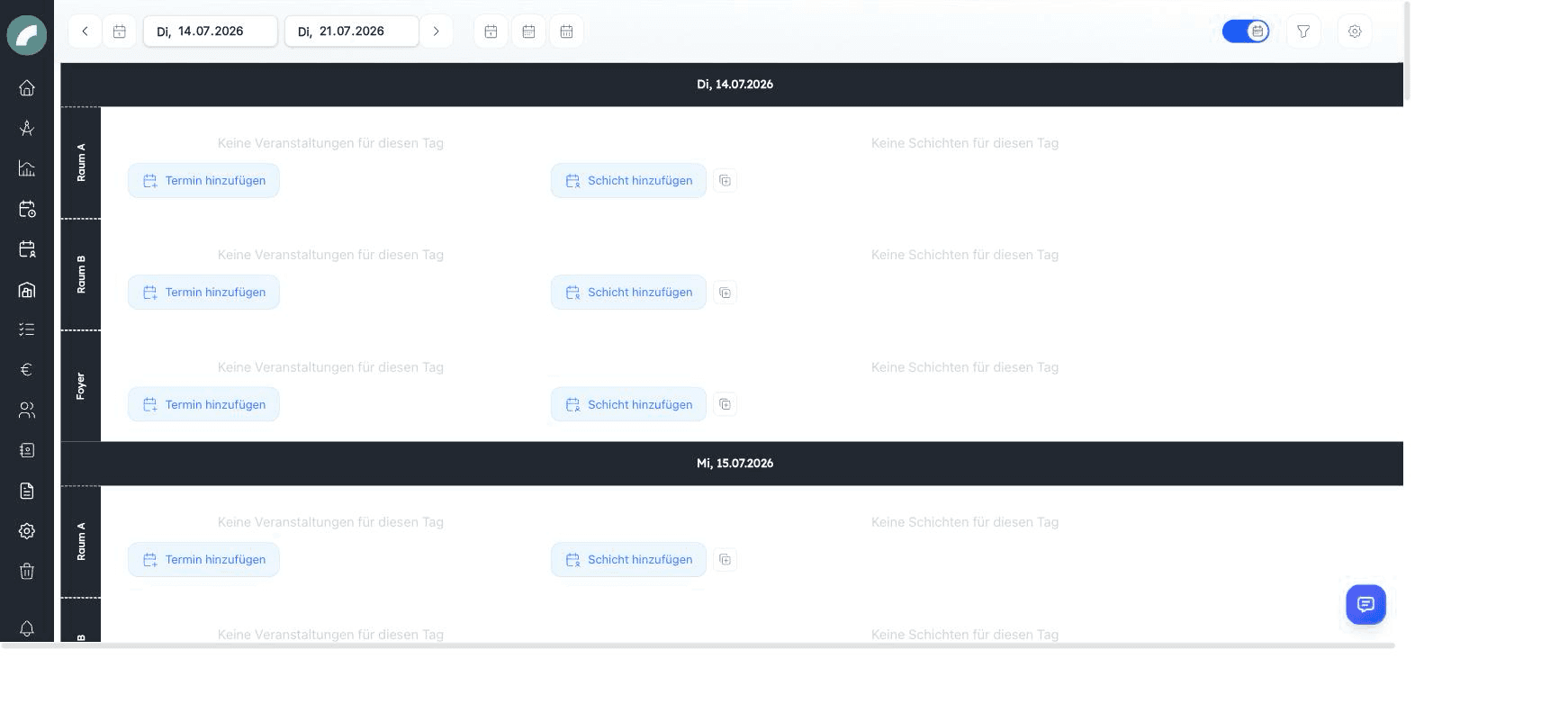
Task: Switch to week view calendar icon
Action: click(528, 32)
